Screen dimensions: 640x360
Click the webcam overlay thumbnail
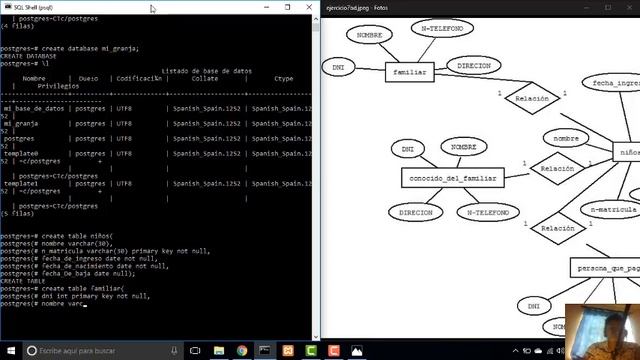[602, 331]
